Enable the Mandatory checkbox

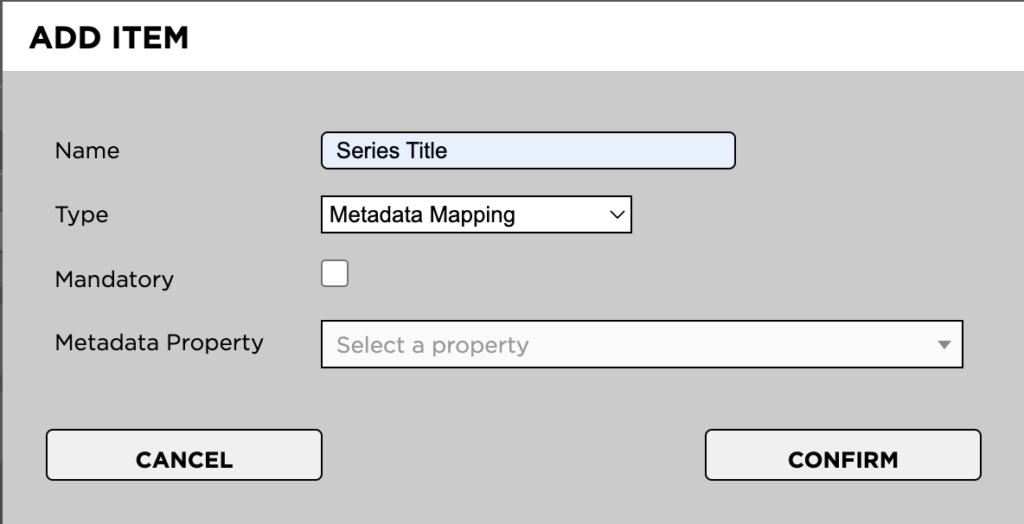[x=335, y=273]
